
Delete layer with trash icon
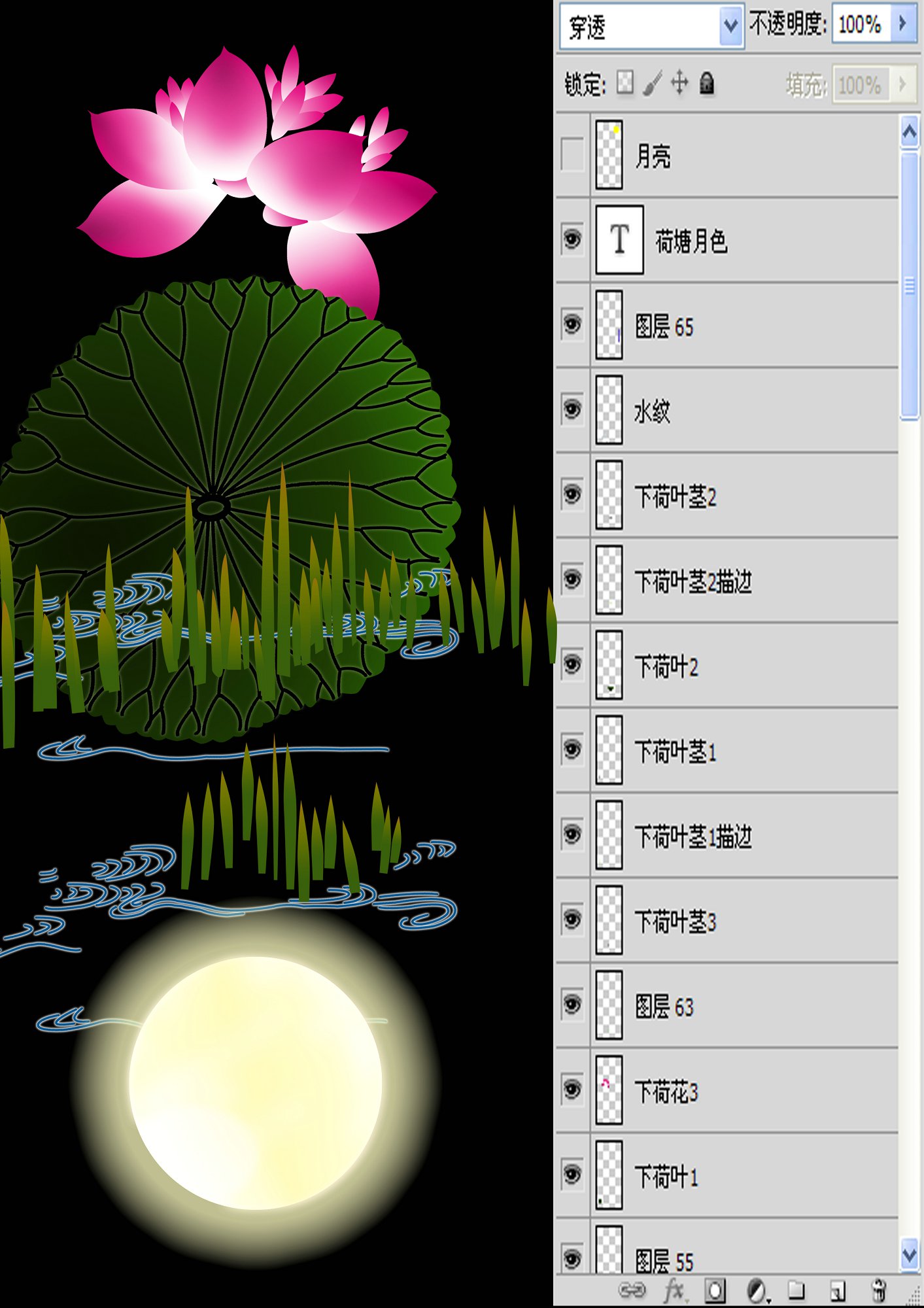[880, 1290]
